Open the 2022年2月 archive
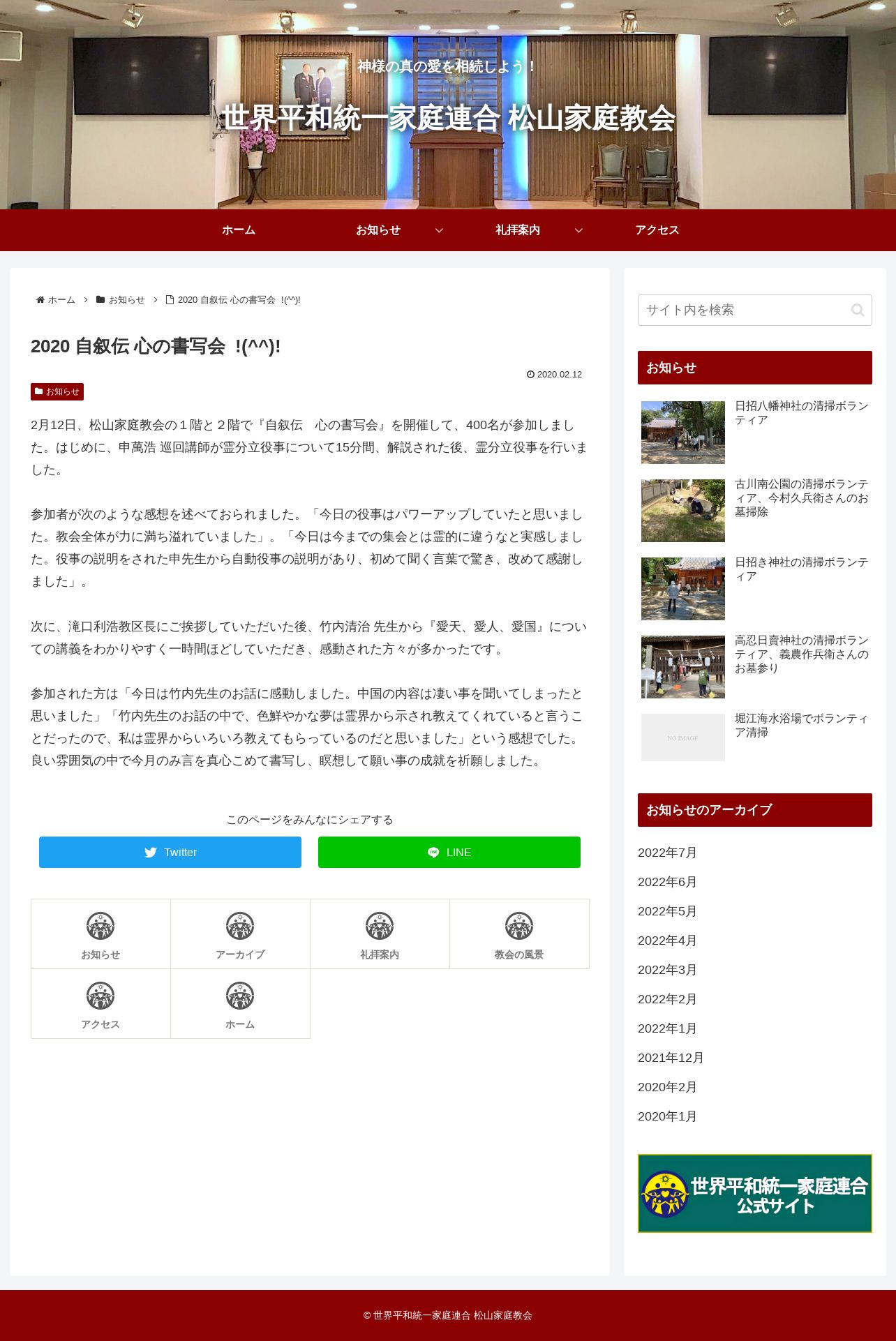896x1341 pixels. click(667, 999)
